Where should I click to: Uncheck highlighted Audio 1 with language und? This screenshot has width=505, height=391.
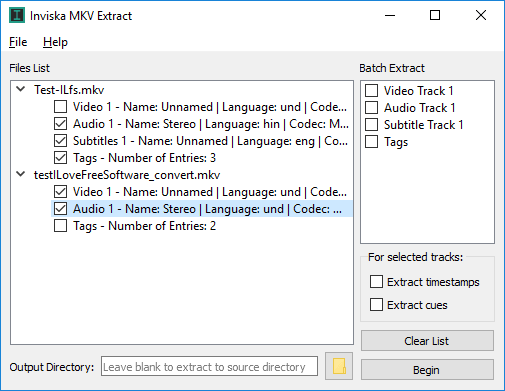pos(60,209)
